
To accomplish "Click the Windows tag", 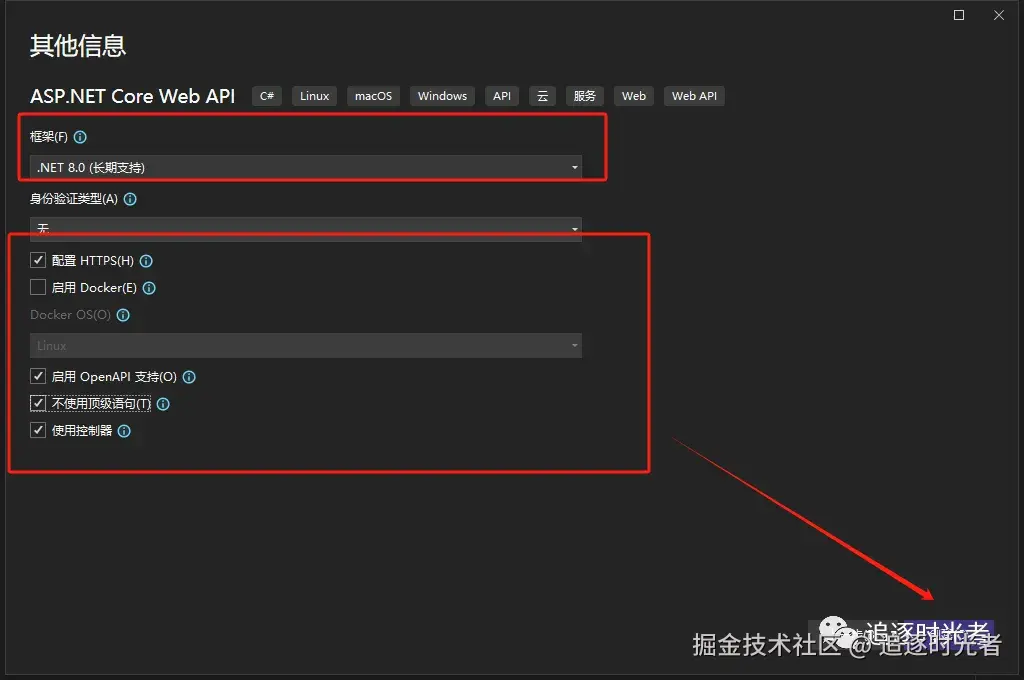I will coord(443,96).
